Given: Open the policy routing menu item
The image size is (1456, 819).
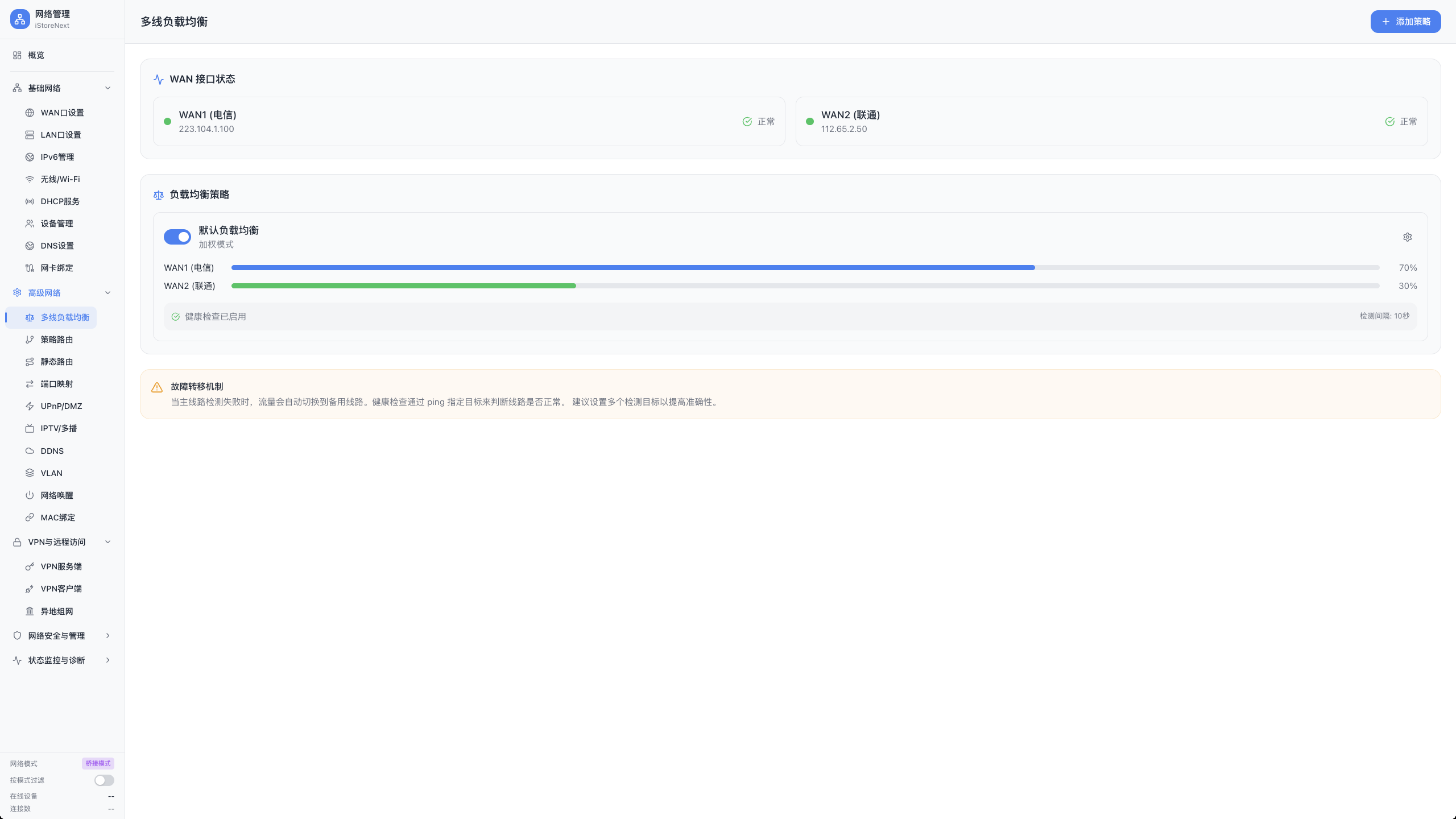Looking at the screenshot, I should (x=57, y=340).
